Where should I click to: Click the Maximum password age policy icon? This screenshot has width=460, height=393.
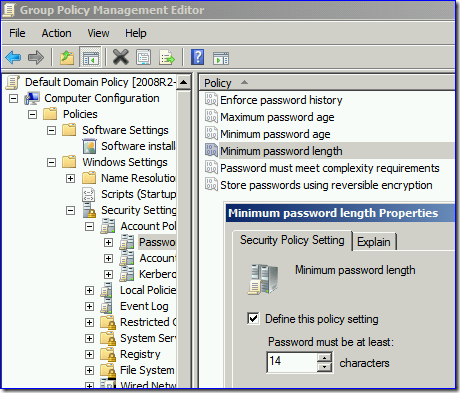(x=211, y=116)
